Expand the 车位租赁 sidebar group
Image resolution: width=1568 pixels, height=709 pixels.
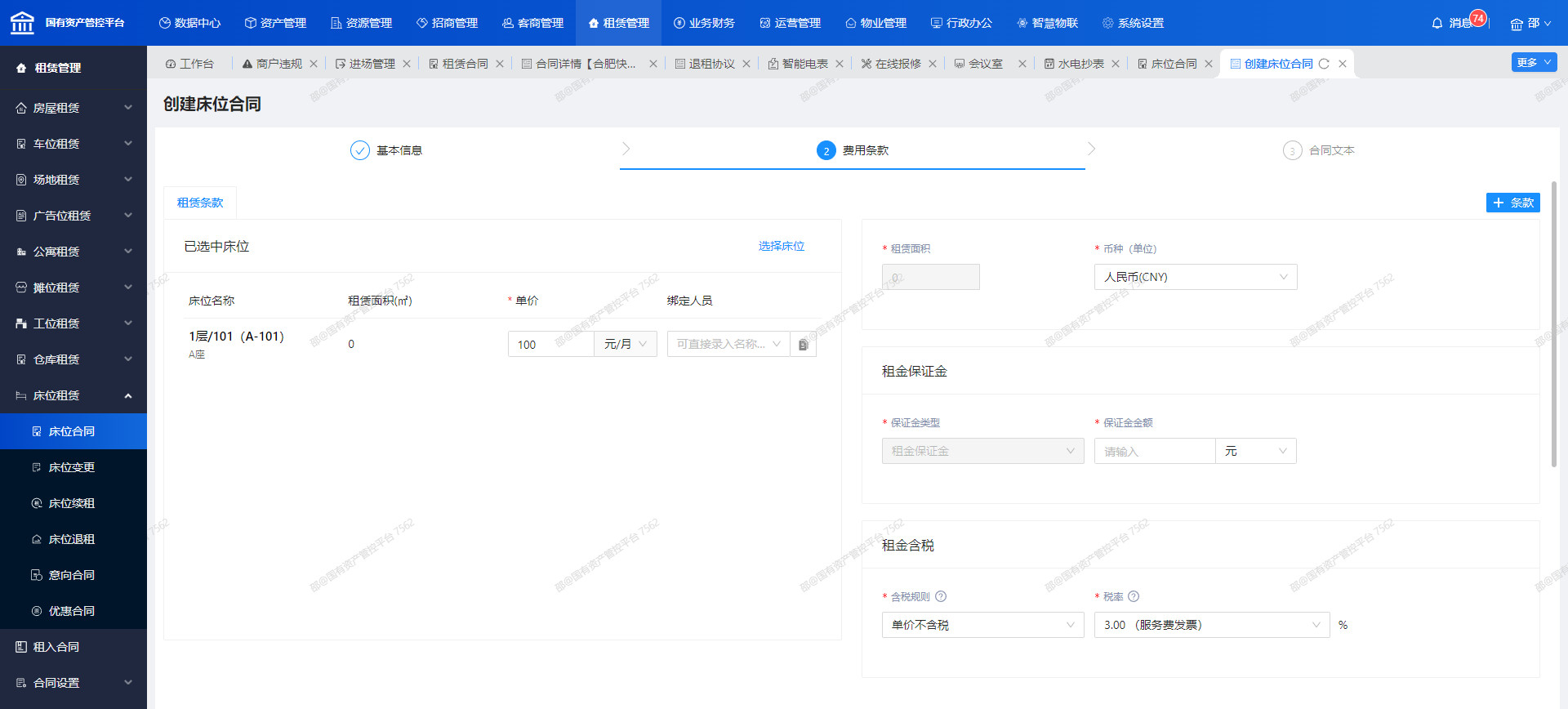coord(73,144)
